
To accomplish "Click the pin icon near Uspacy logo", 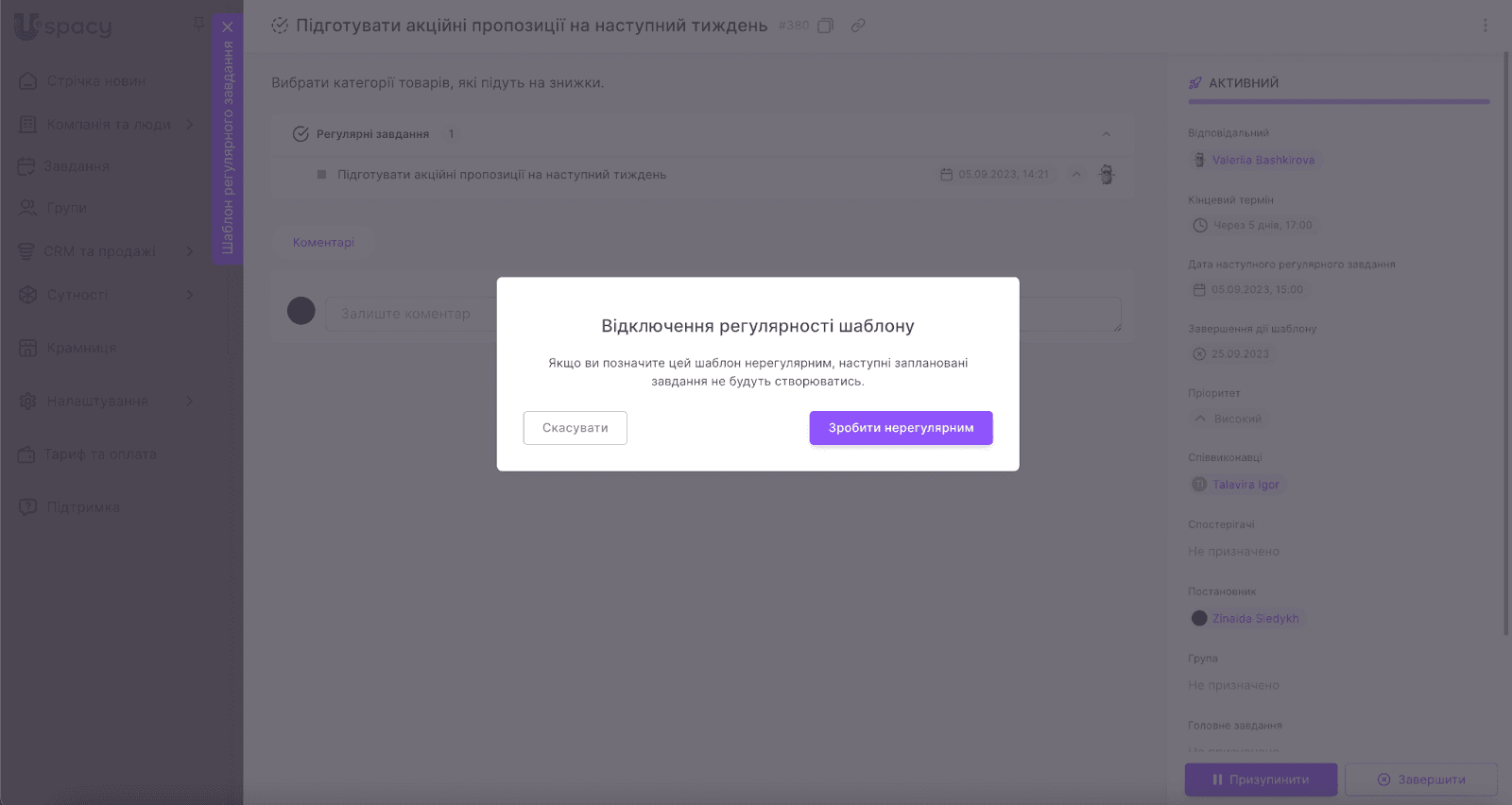I will coord(198,24).
